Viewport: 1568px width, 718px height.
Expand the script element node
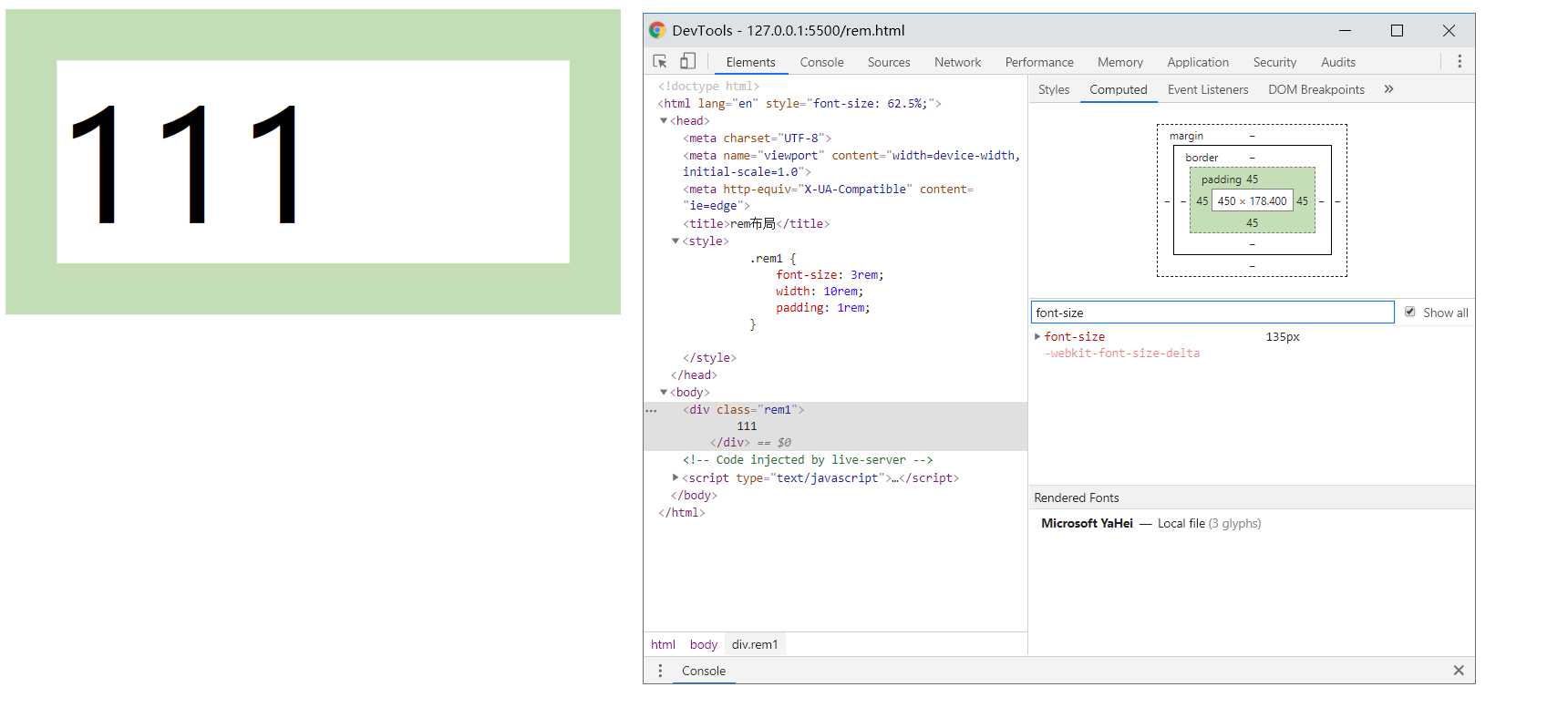point(675,477)
